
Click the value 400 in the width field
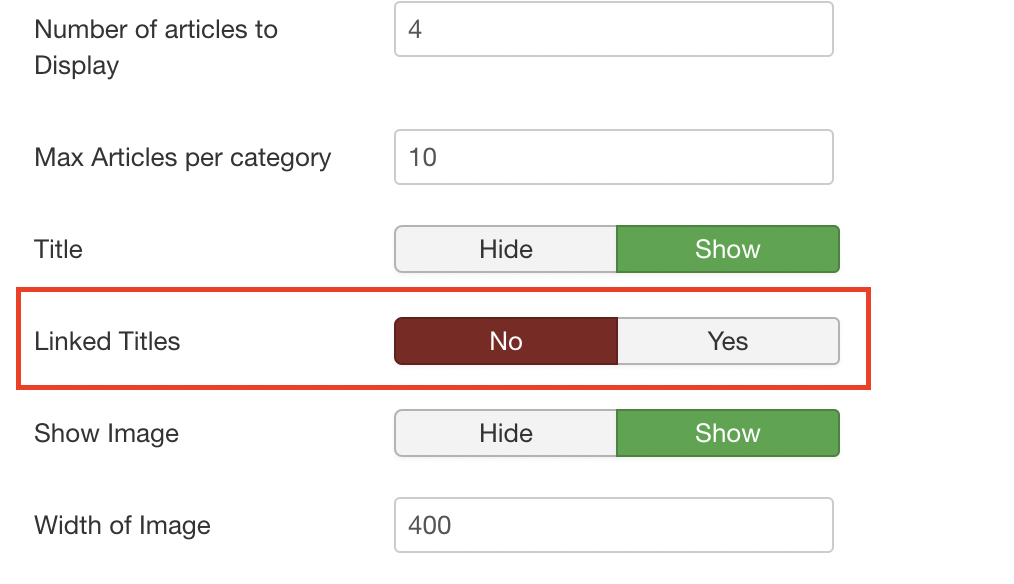pos(430,525)
